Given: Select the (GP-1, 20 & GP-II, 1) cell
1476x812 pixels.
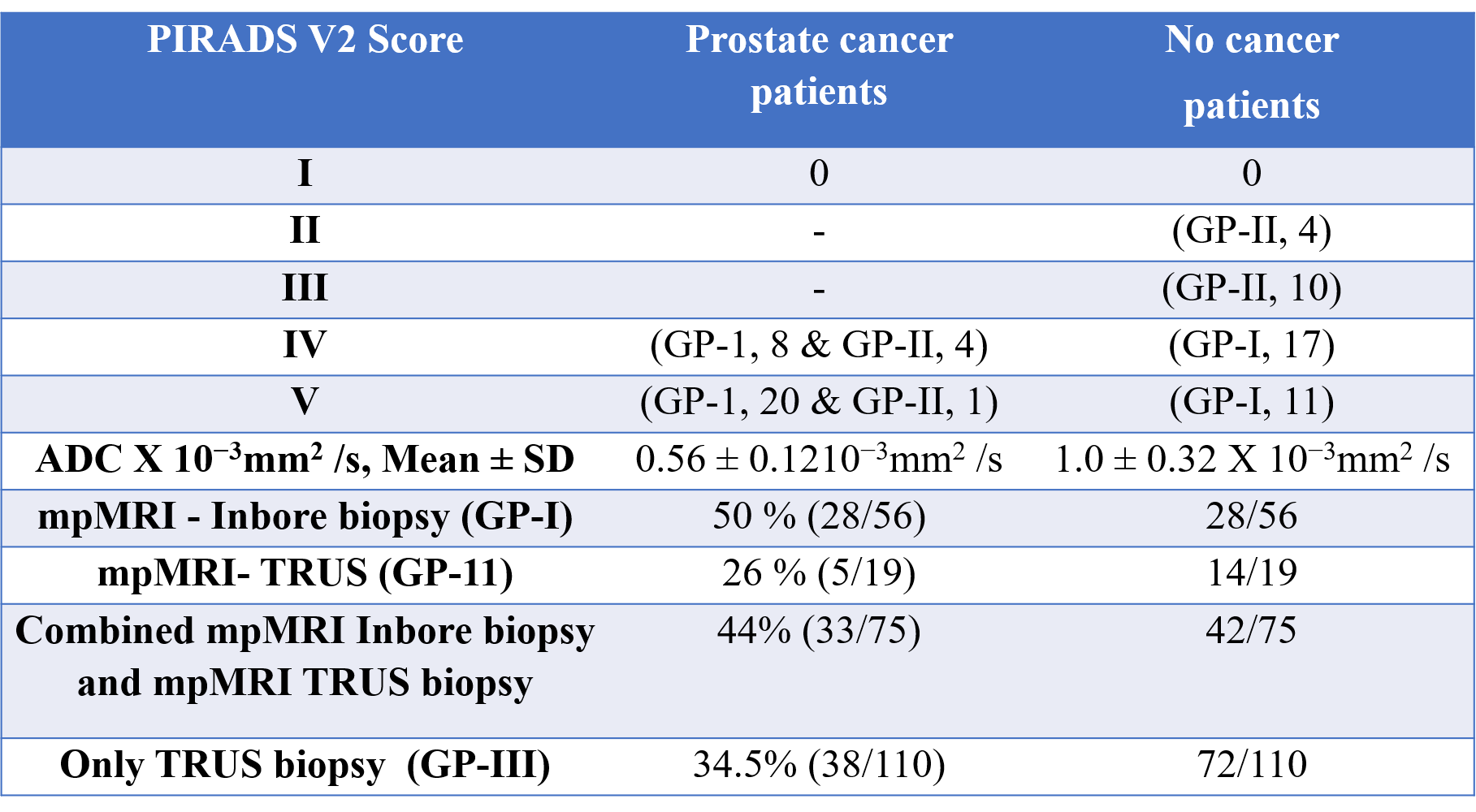Looking at the screenshot, I should pos(819,402).
